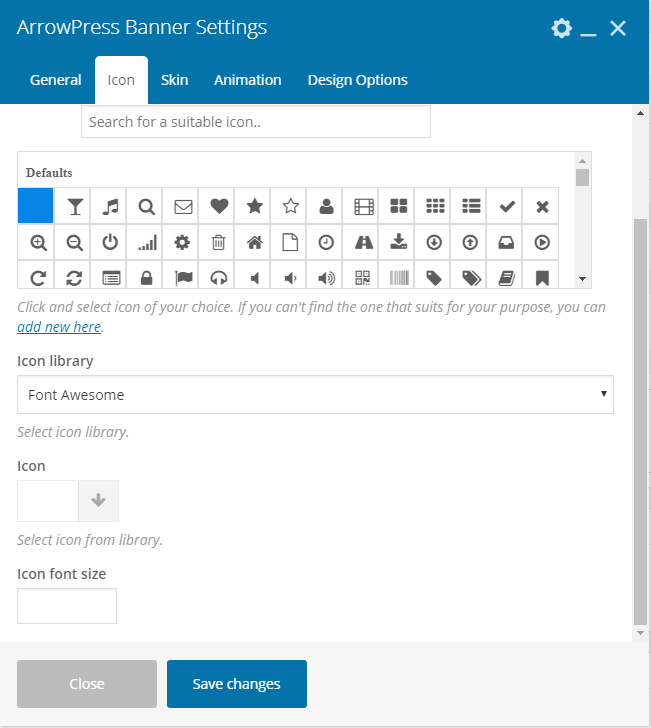This screenshot has height=728, width=651.
Task: Choose the checkmark icon
Action: click(x=507, y=206)
